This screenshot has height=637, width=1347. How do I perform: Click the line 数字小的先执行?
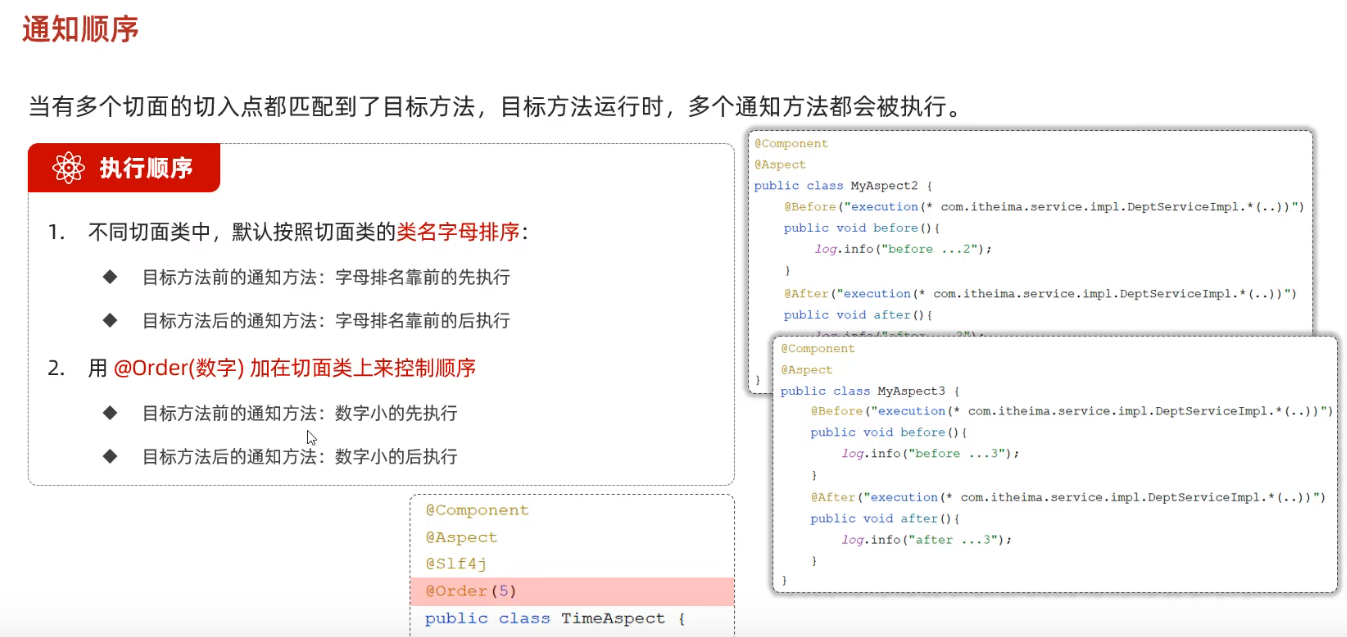300,413
